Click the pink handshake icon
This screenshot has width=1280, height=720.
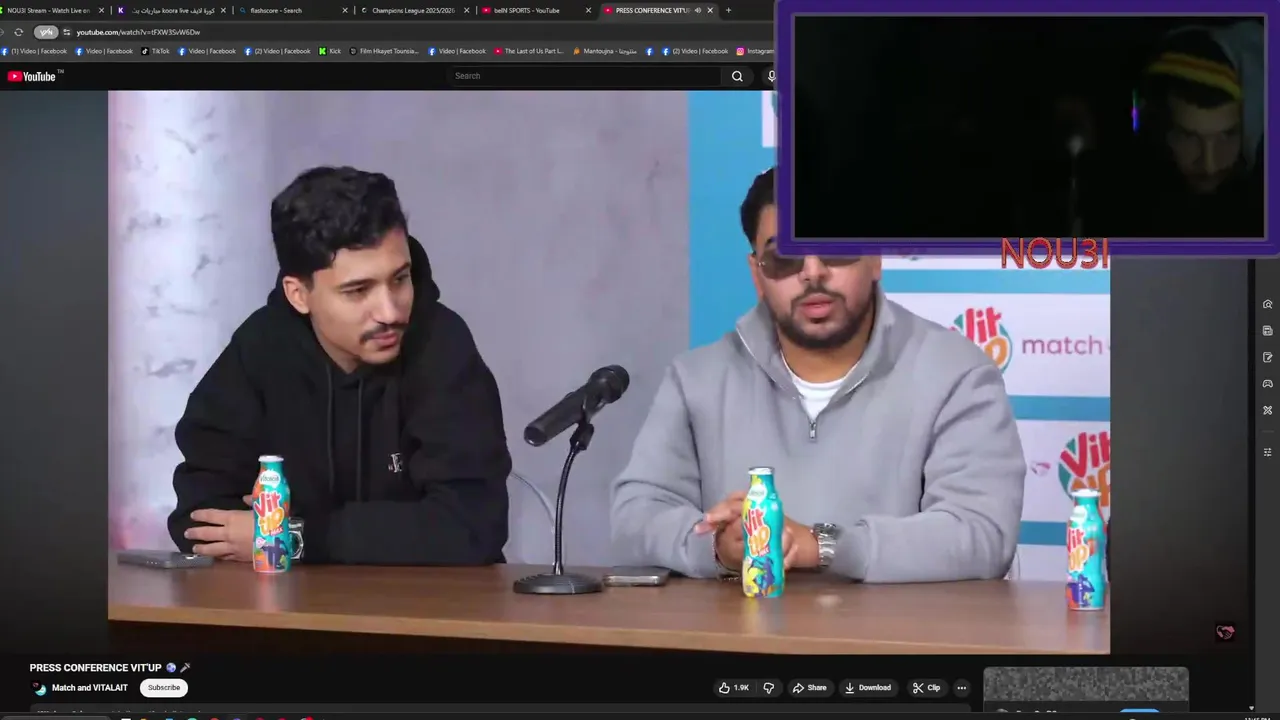(1225, 632)
